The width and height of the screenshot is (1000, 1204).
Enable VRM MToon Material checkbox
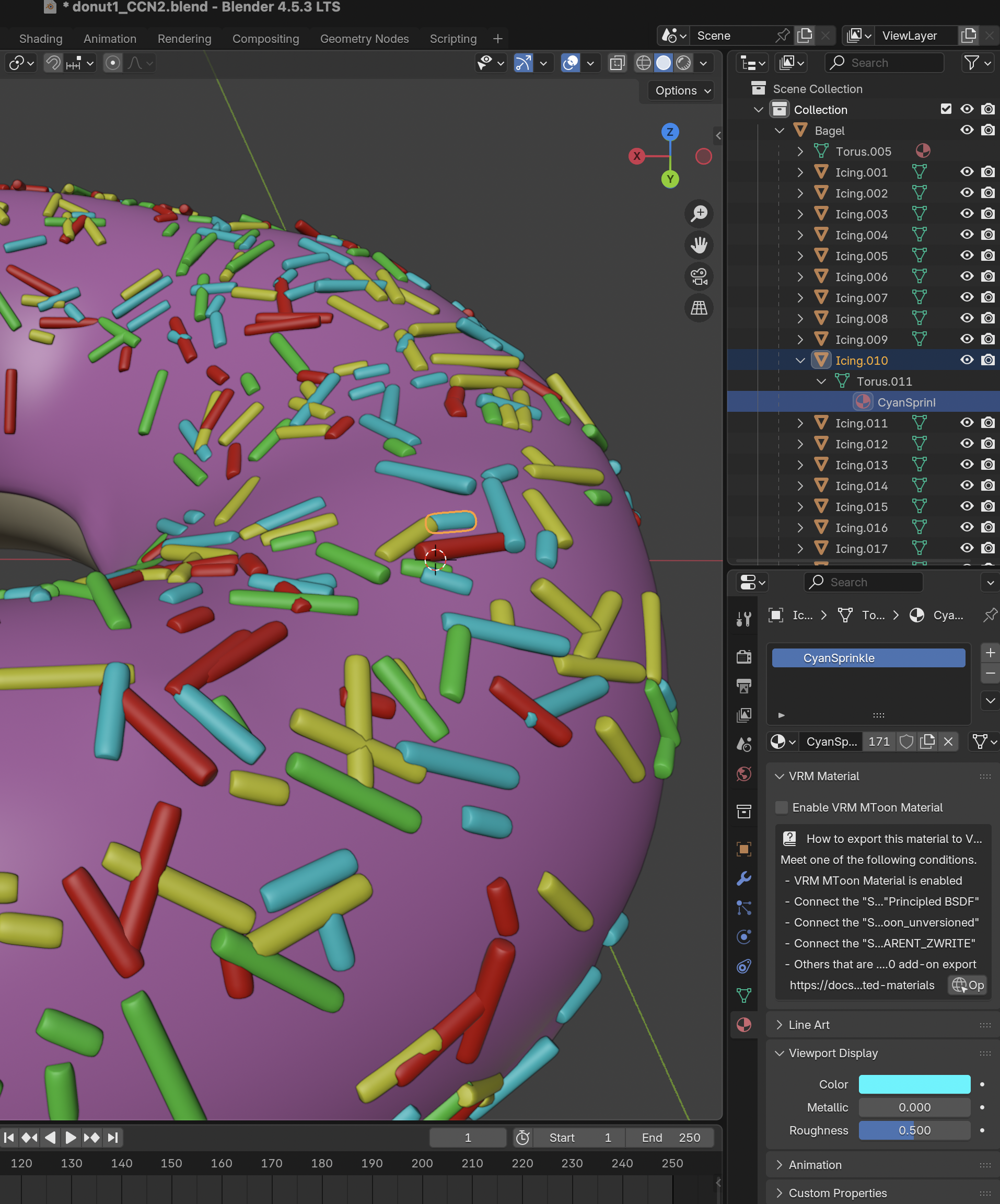click(781, 807)
